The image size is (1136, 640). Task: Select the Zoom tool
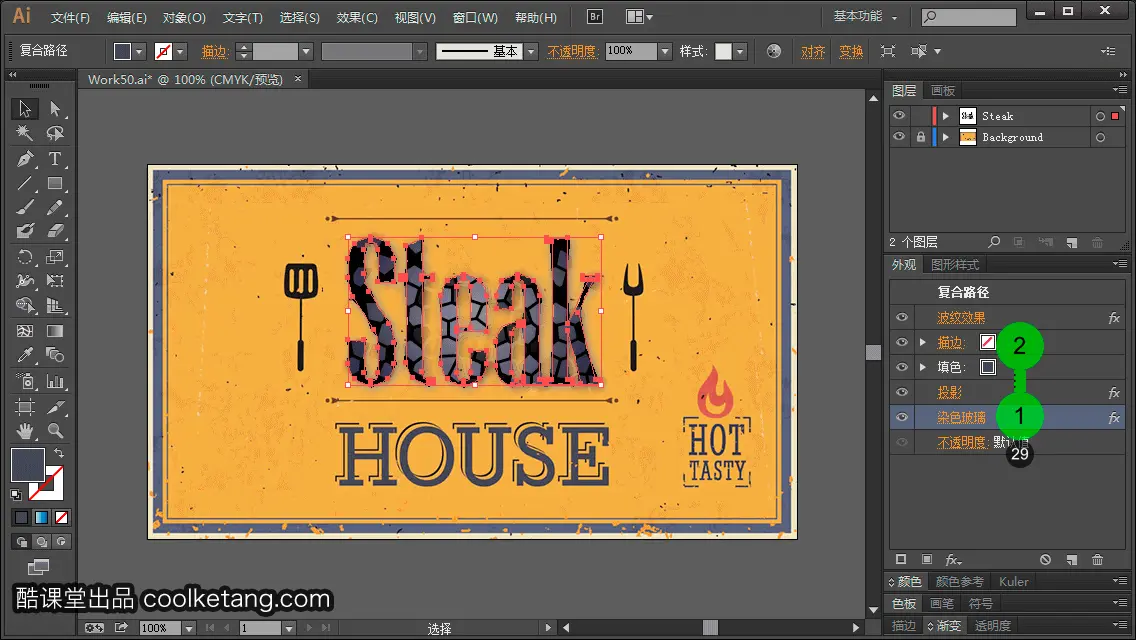(x=55, y=431)
